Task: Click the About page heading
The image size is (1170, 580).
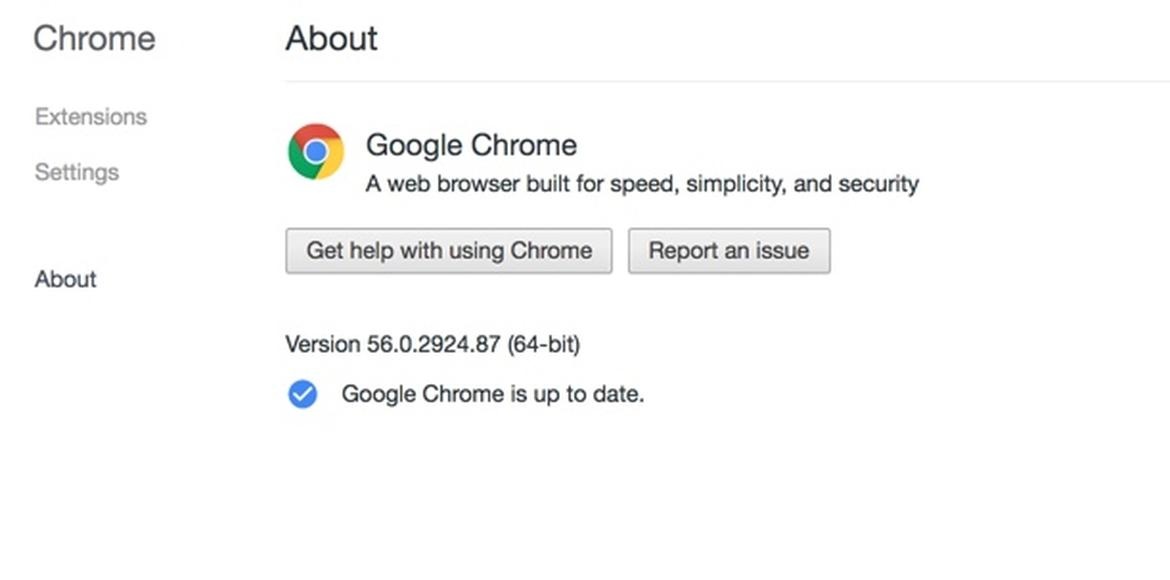Action: [331, 38]
